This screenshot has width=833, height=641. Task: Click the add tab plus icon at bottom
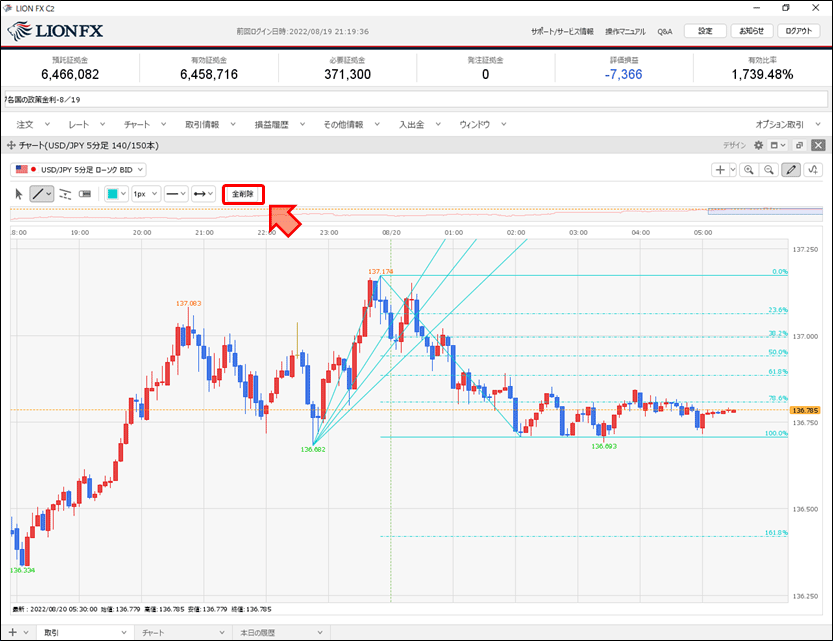(x=13, y=633)
